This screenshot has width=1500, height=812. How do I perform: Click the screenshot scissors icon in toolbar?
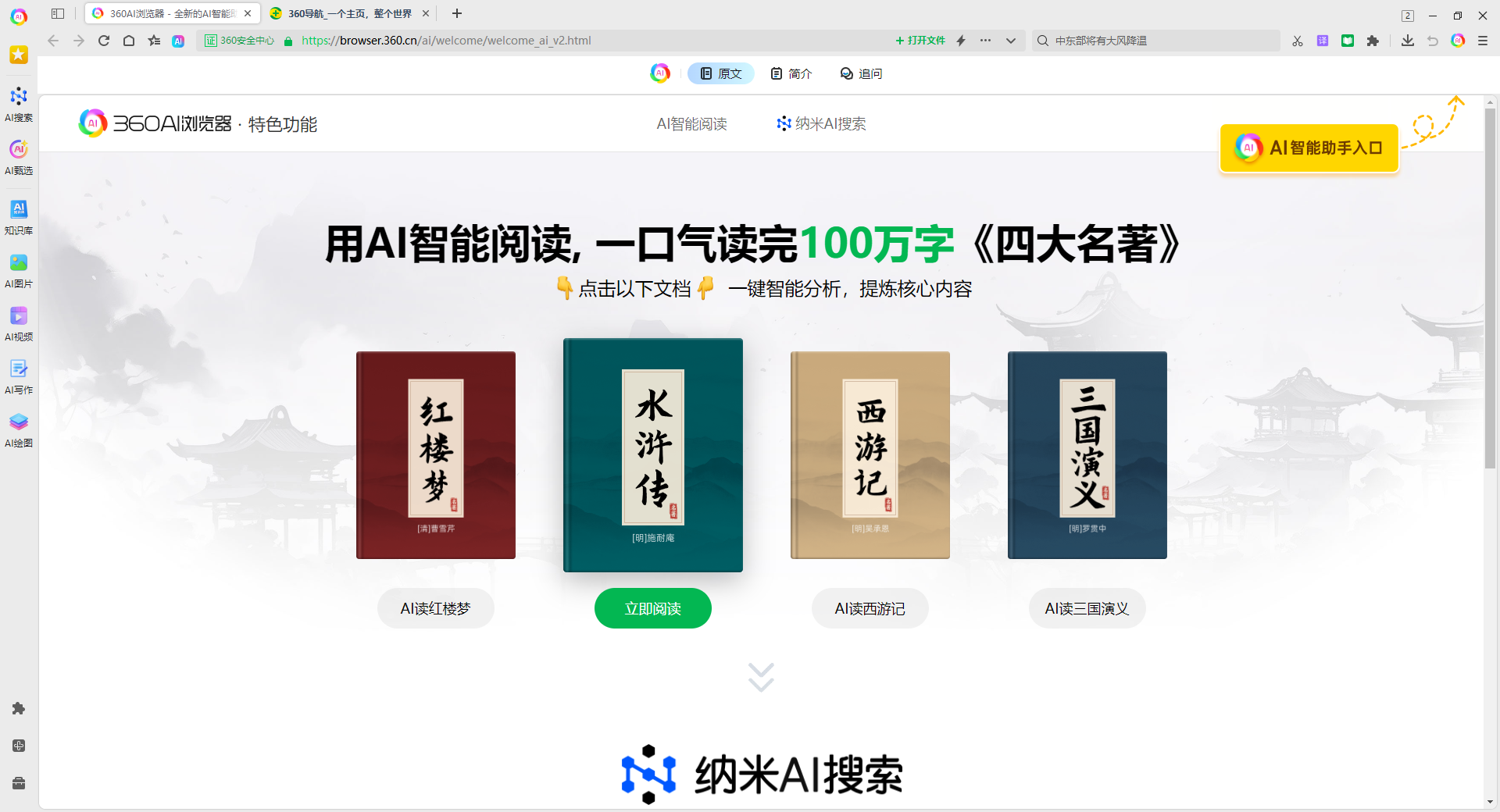[x=1298, y=41]
